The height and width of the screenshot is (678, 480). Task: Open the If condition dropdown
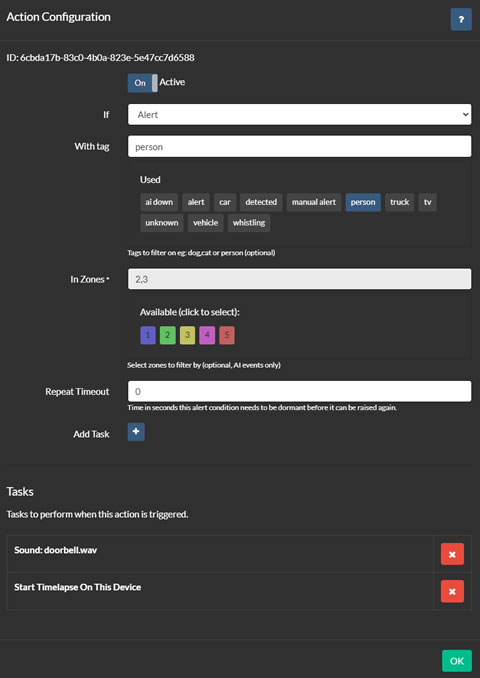[x=299, y=115]
